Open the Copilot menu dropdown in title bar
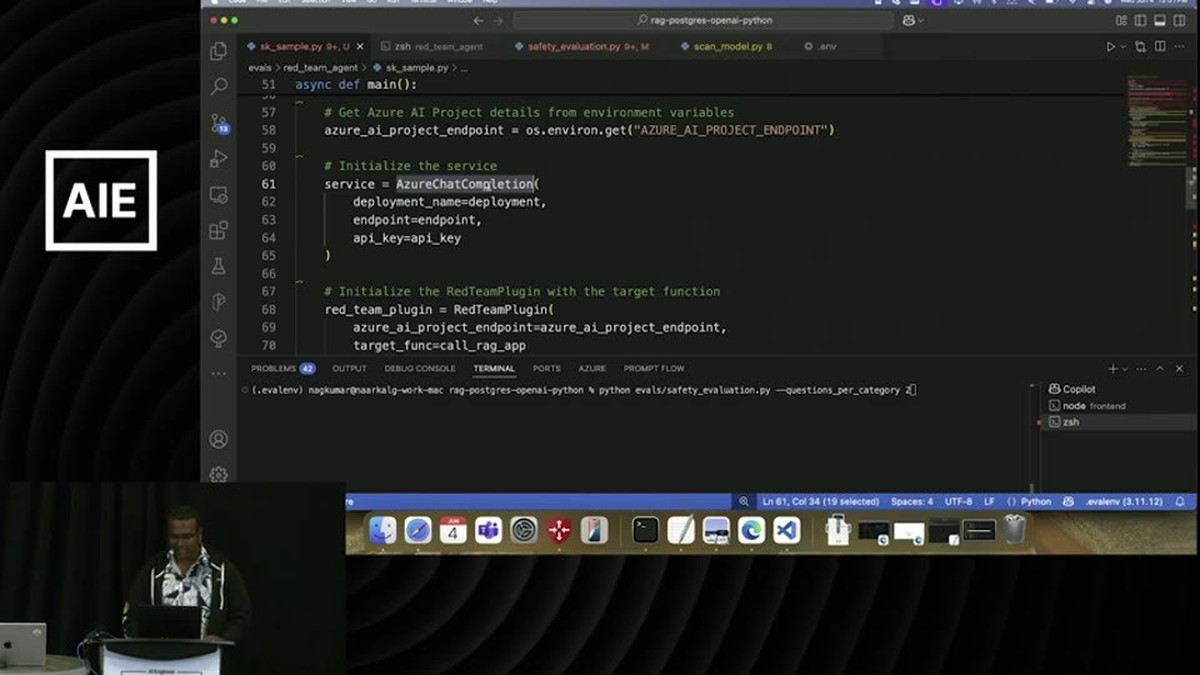The width and height of the screenshot is (1200, 675). [x=913, y=20]
